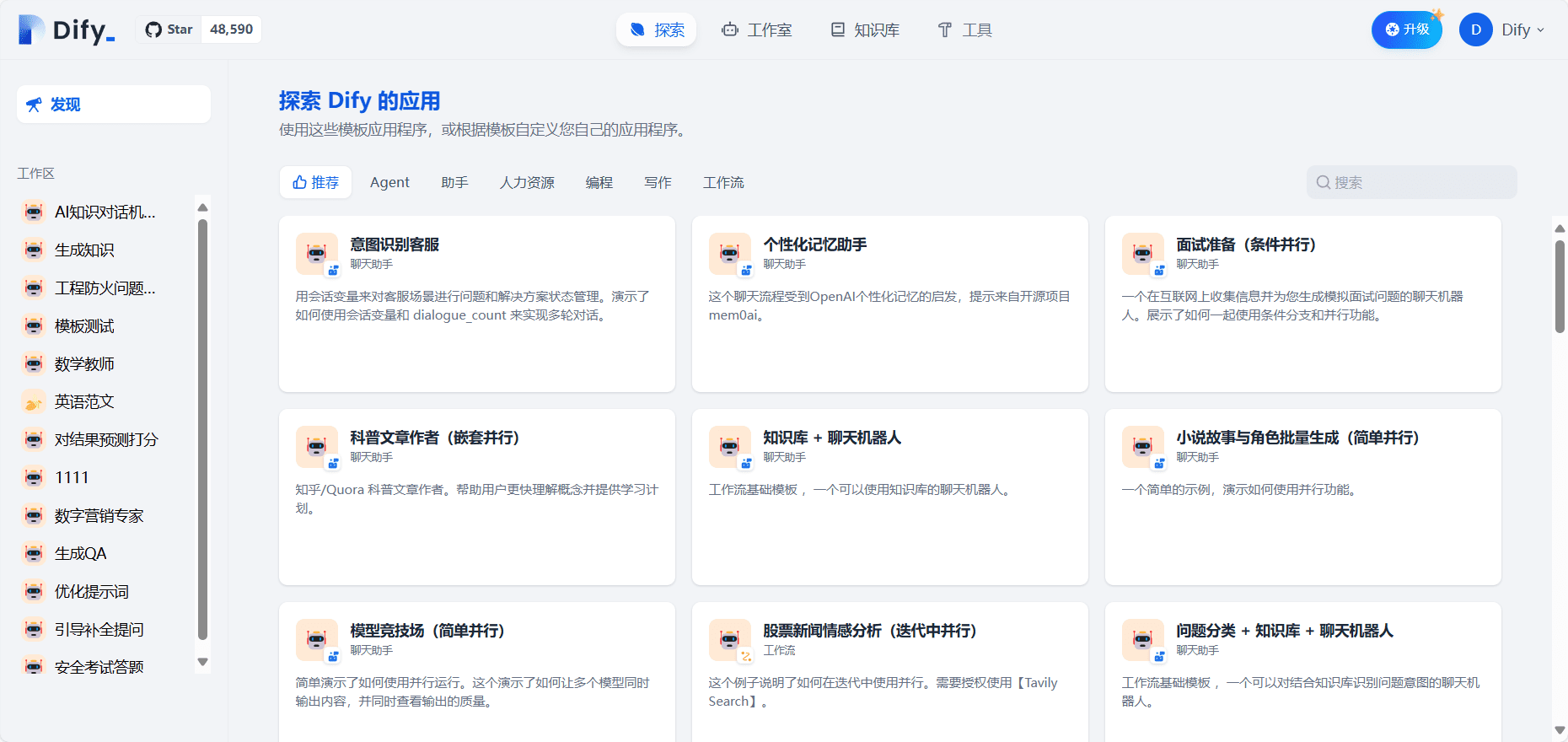Click robot icon beside 数学教师
The width and height of the screenshot is (1568, 742).
[34, 363]
